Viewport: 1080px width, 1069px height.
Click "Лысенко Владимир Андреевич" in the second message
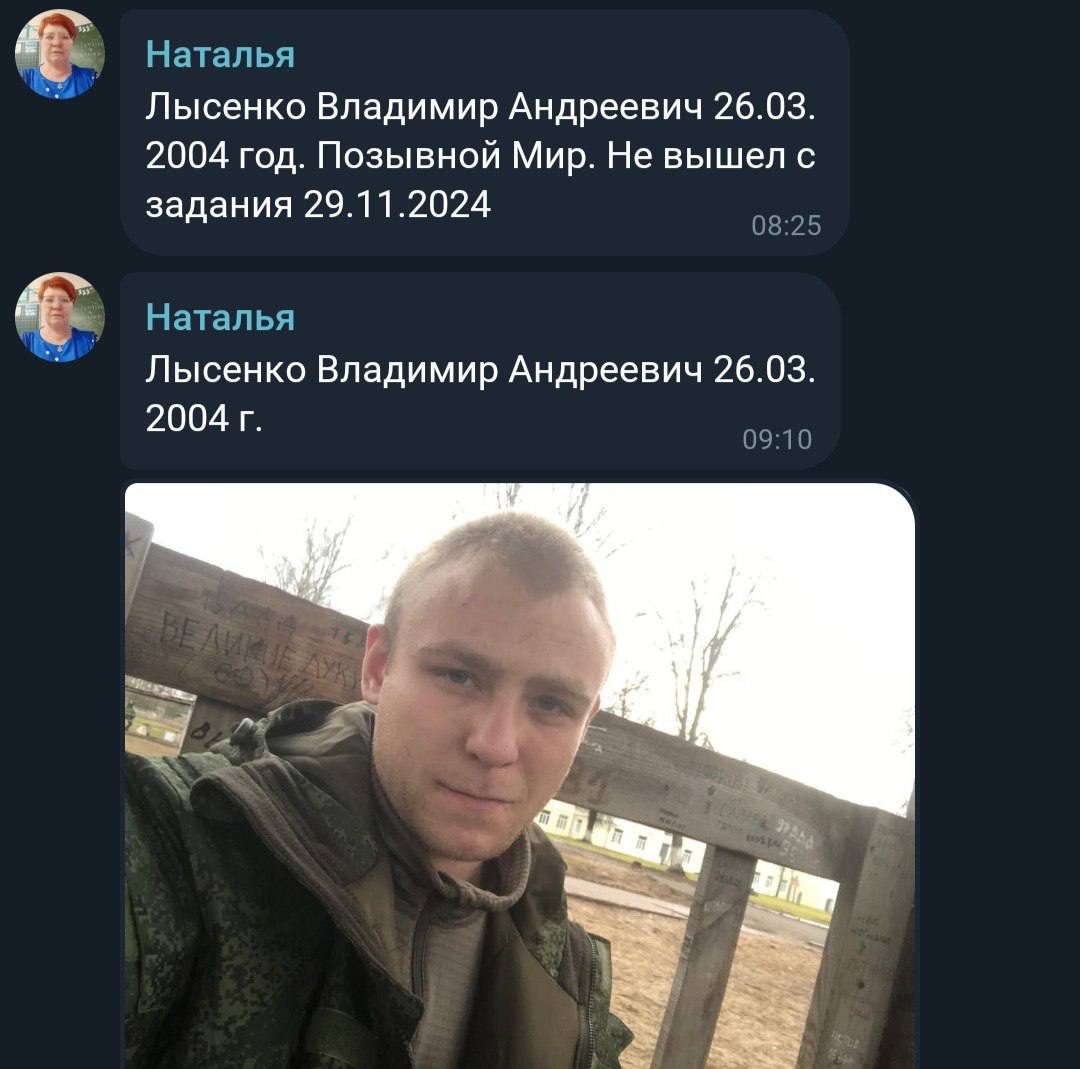point(424,371)
